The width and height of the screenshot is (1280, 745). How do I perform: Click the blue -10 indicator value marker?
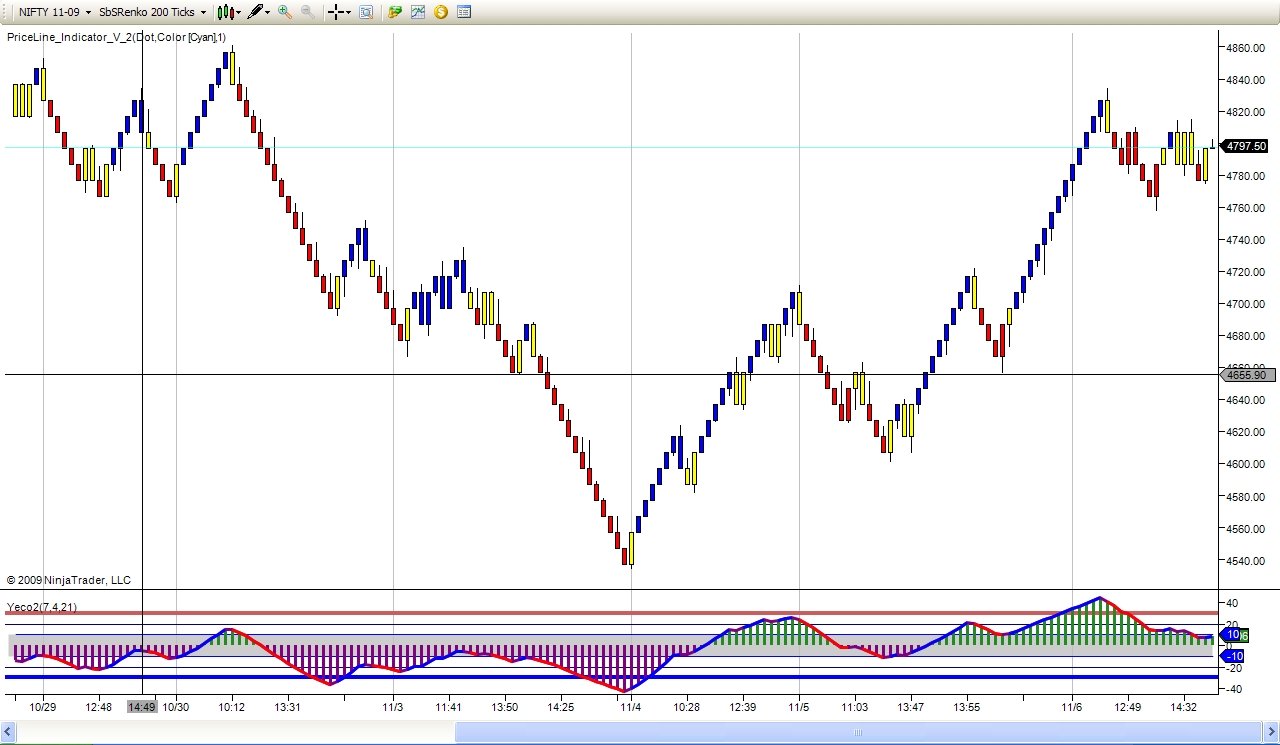click(x=1232, y=656)
